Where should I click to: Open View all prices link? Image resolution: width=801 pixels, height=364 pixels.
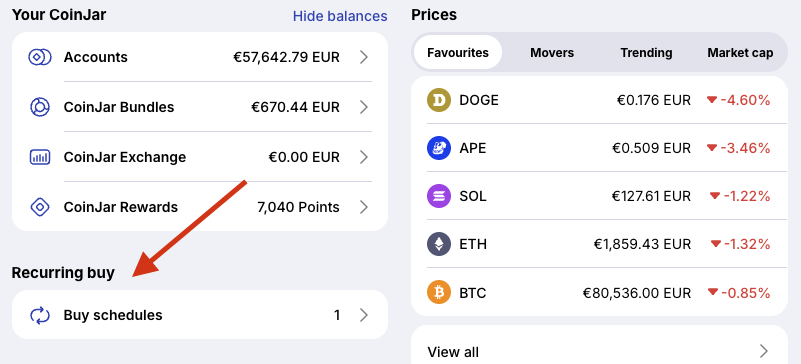tap(599, 351)
